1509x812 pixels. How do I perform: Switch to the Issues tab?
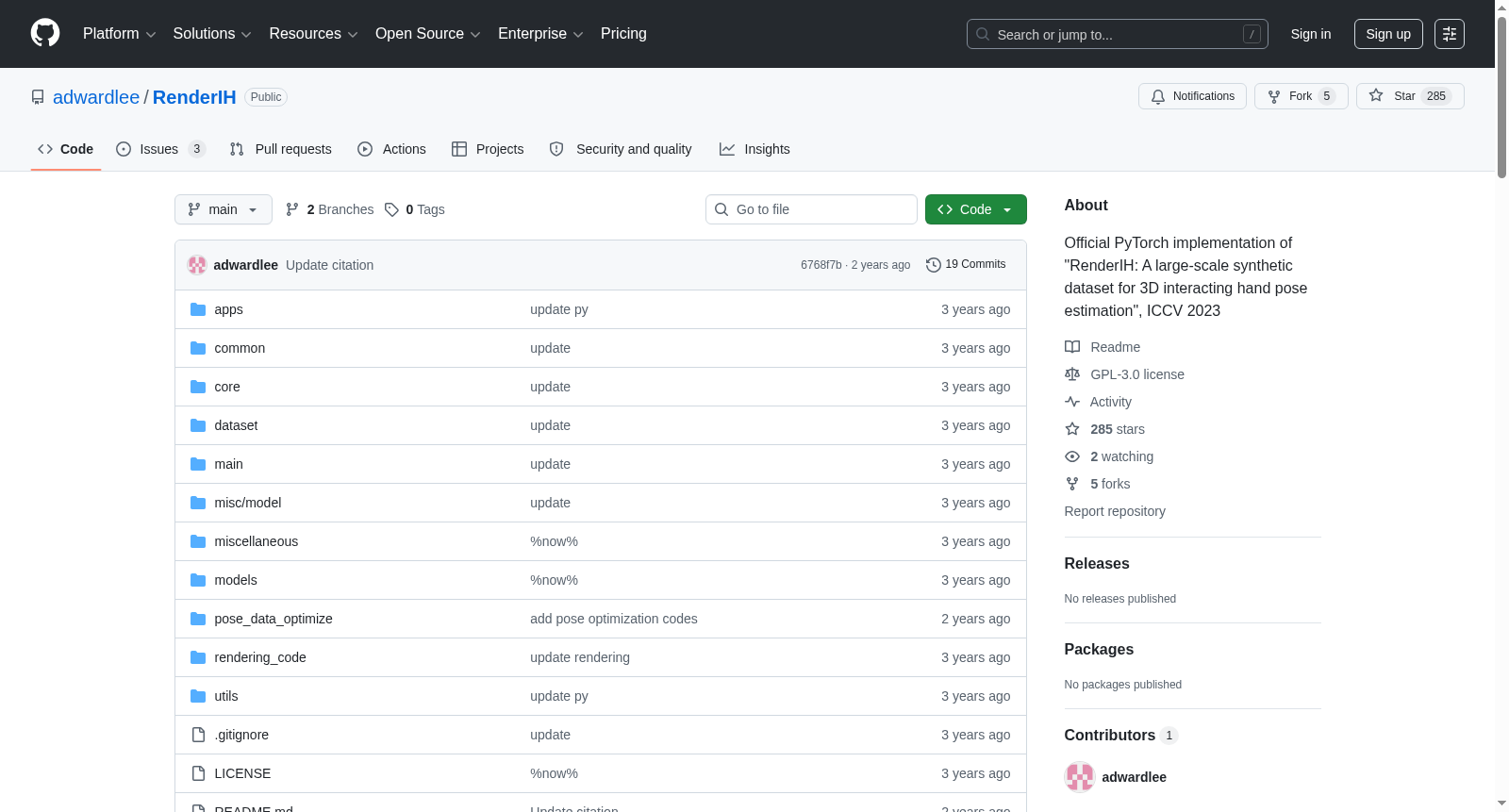tap(160, 149)
